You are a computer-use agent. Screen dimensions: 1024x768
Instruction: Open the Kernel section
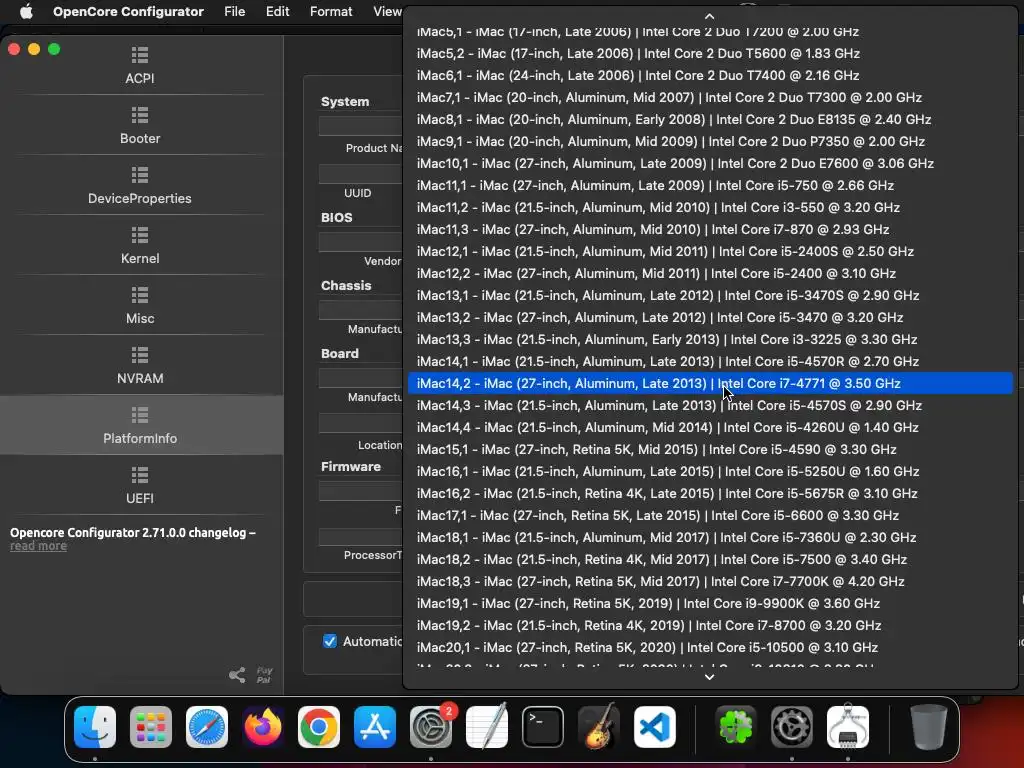pos(140,246)
